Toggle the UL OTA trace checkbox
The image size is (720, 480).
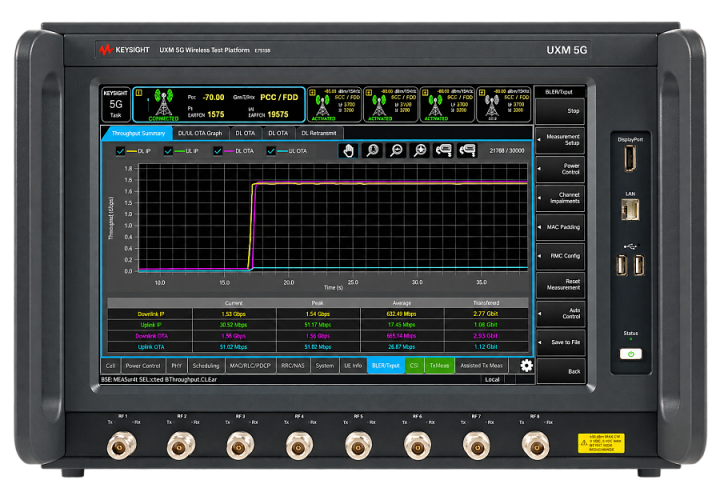[x=271, y=151]
